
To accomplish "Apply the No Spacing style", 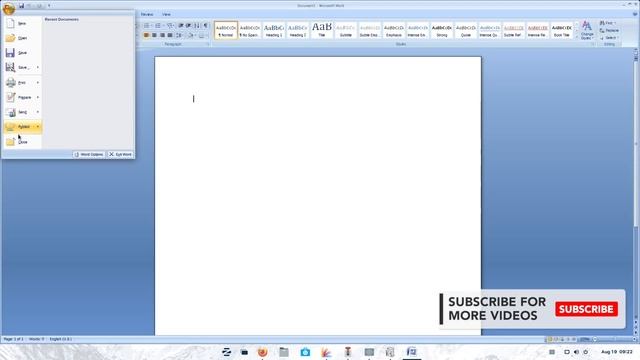I will [x=249, y=30].
